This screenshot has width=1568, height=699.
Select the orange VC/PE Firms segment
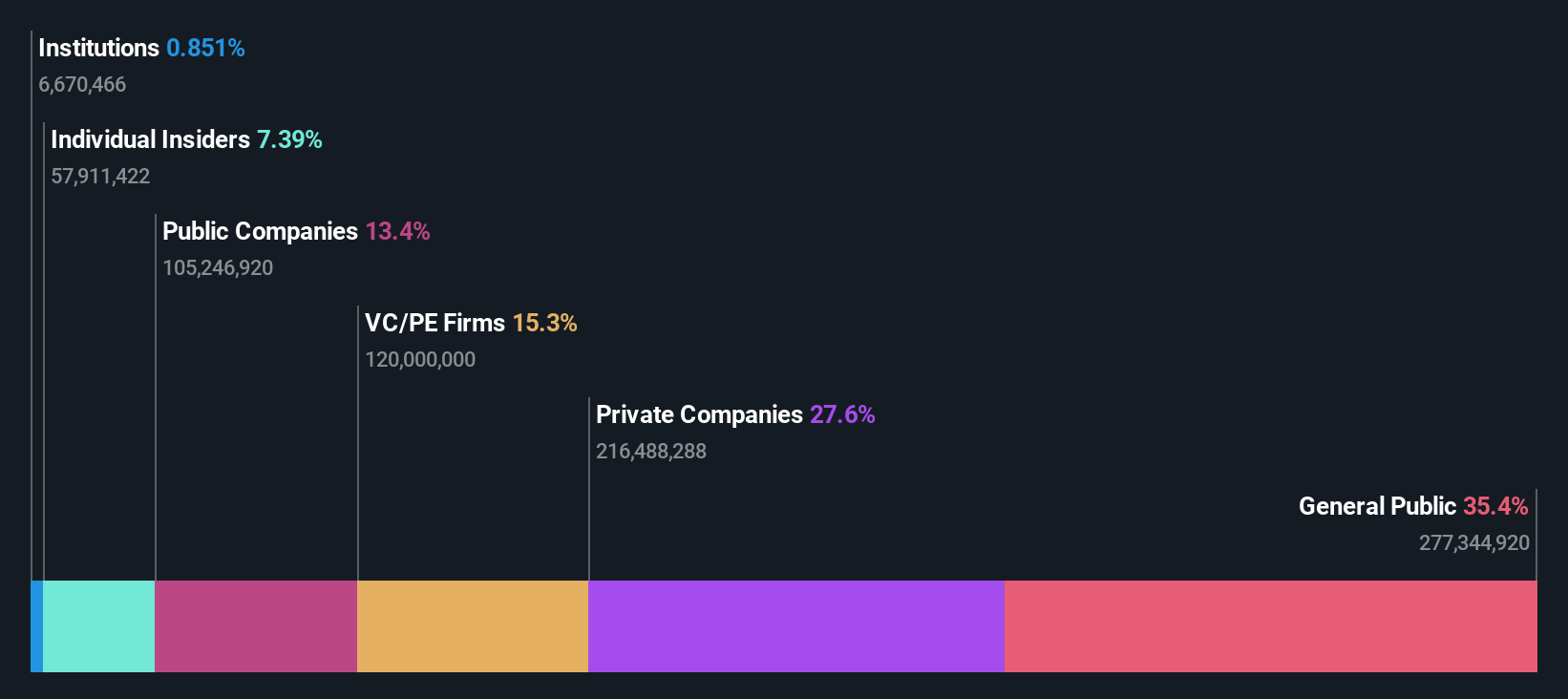[473, 626]
